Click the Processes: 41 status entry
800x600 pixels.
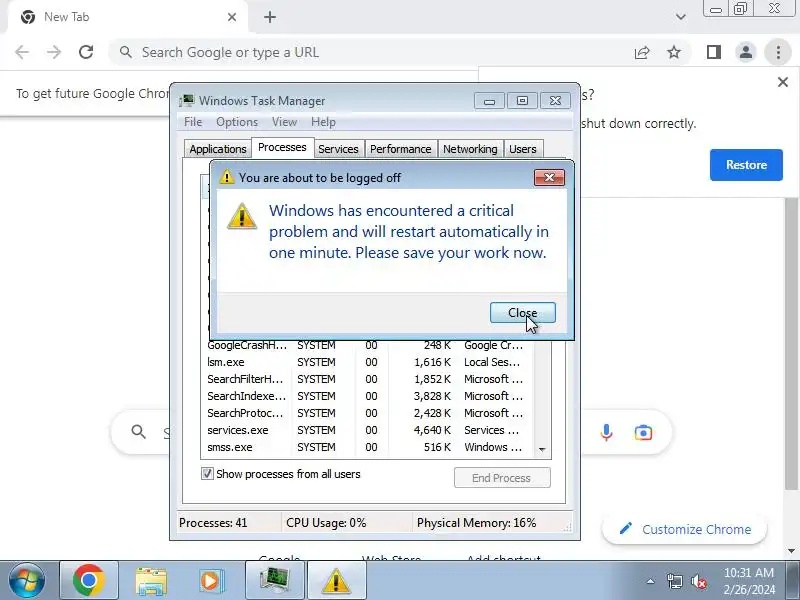(x=213, y=523)
